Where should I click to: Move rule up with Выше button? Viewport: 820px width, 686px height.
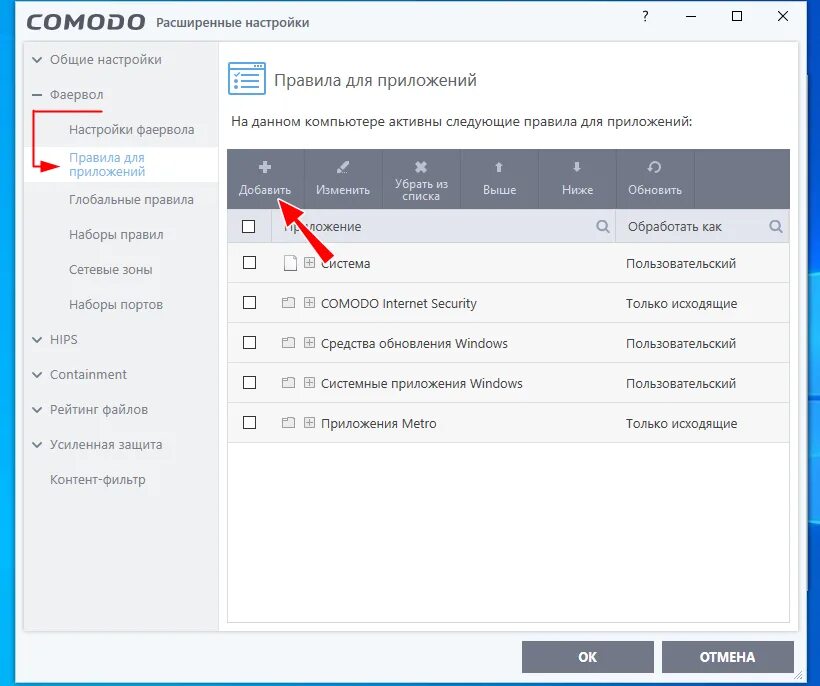coord(499,179)
